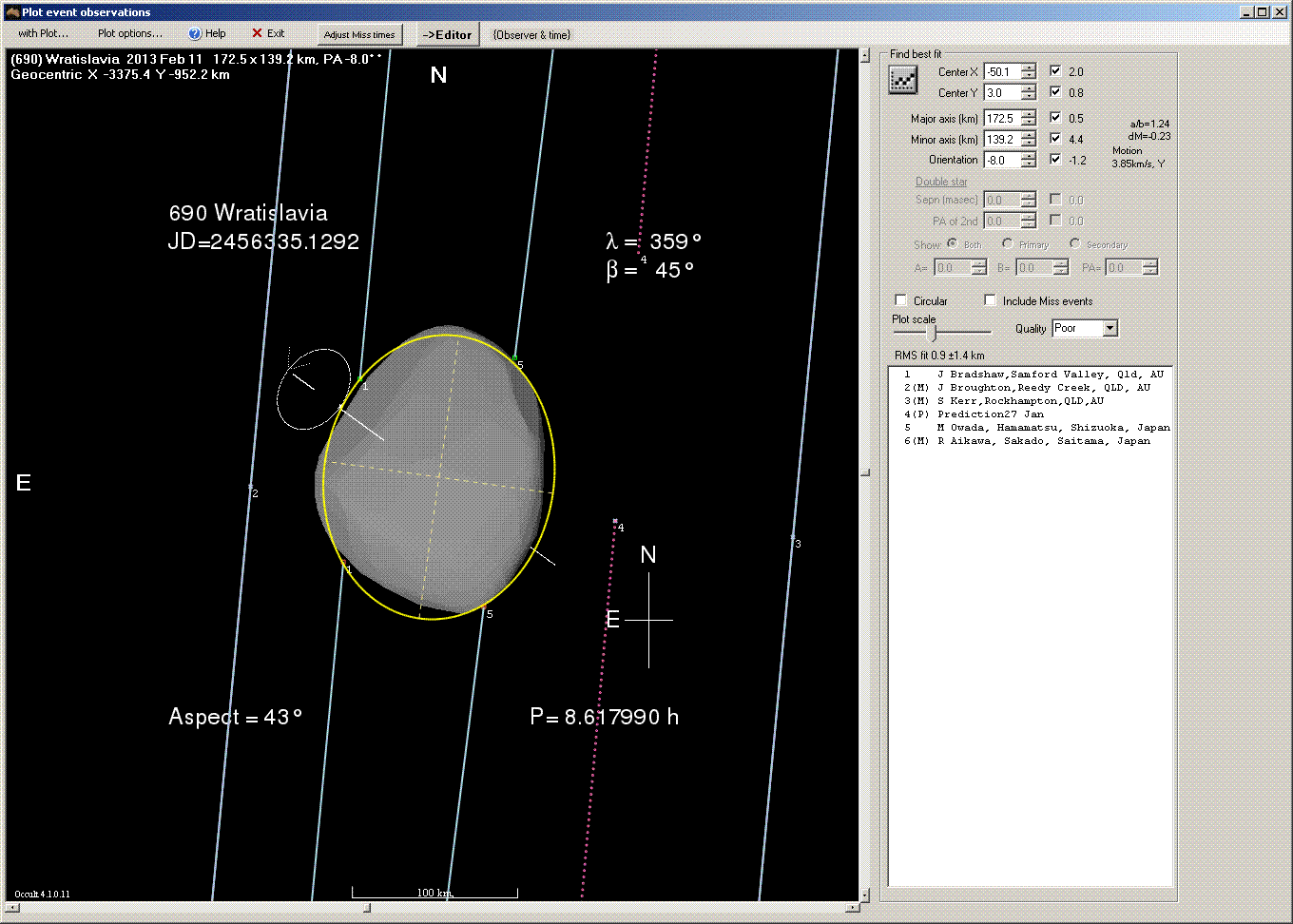Viewport: 1293px width, 924px height.
Task: Click the Orientation spinner arrows
Action: [x=1029, y=160]
